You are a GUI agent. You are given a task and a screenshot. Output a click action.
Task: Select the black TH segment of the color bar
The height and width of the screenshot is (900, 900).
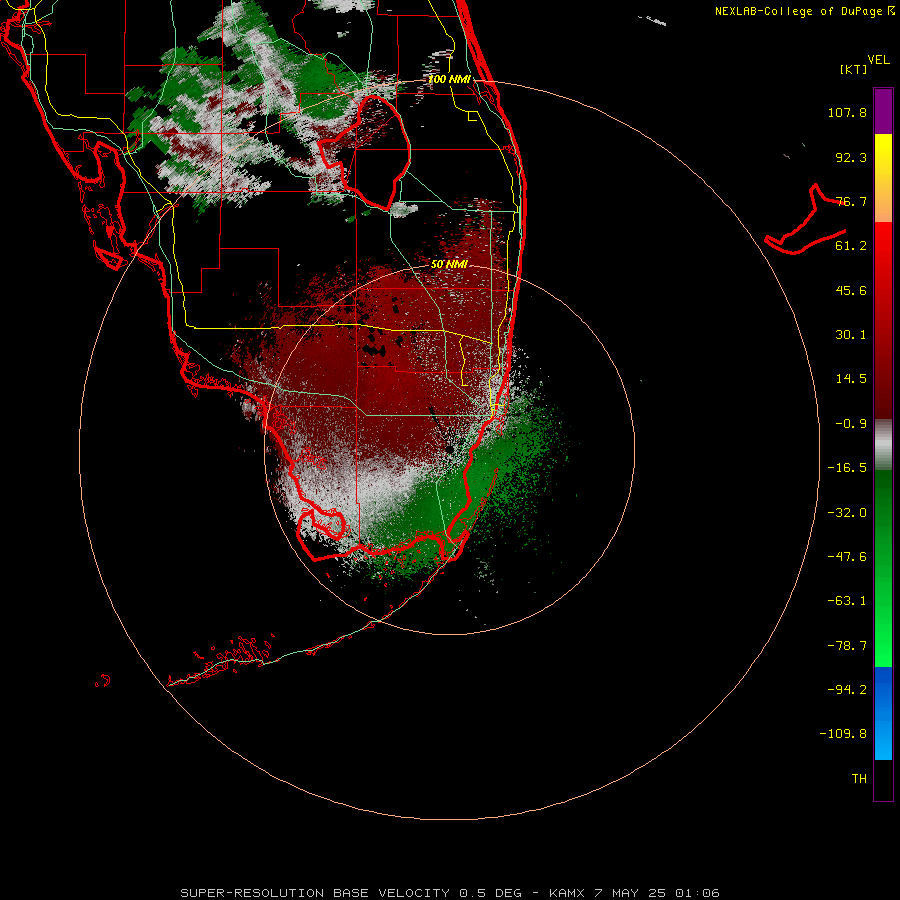(883, 779)
